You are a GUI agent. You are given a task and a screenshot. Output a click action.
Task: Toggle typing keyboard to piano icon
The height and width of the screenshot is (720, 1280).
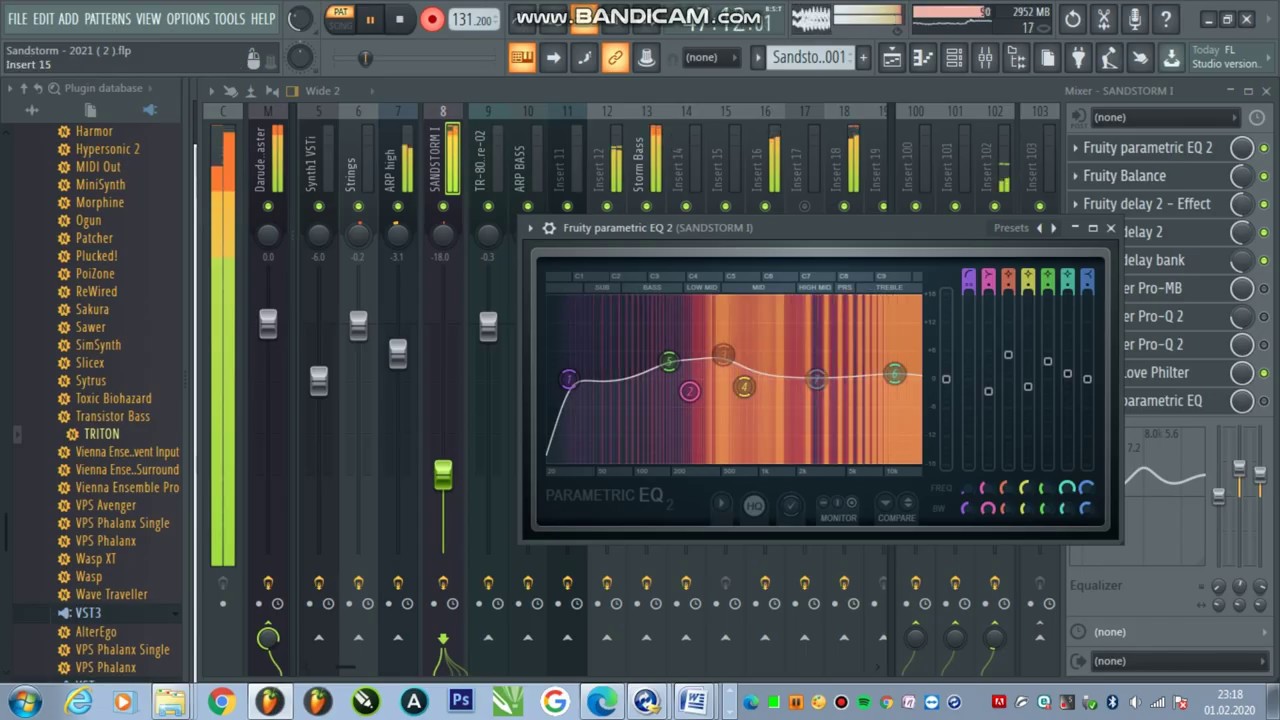point(522,58)
